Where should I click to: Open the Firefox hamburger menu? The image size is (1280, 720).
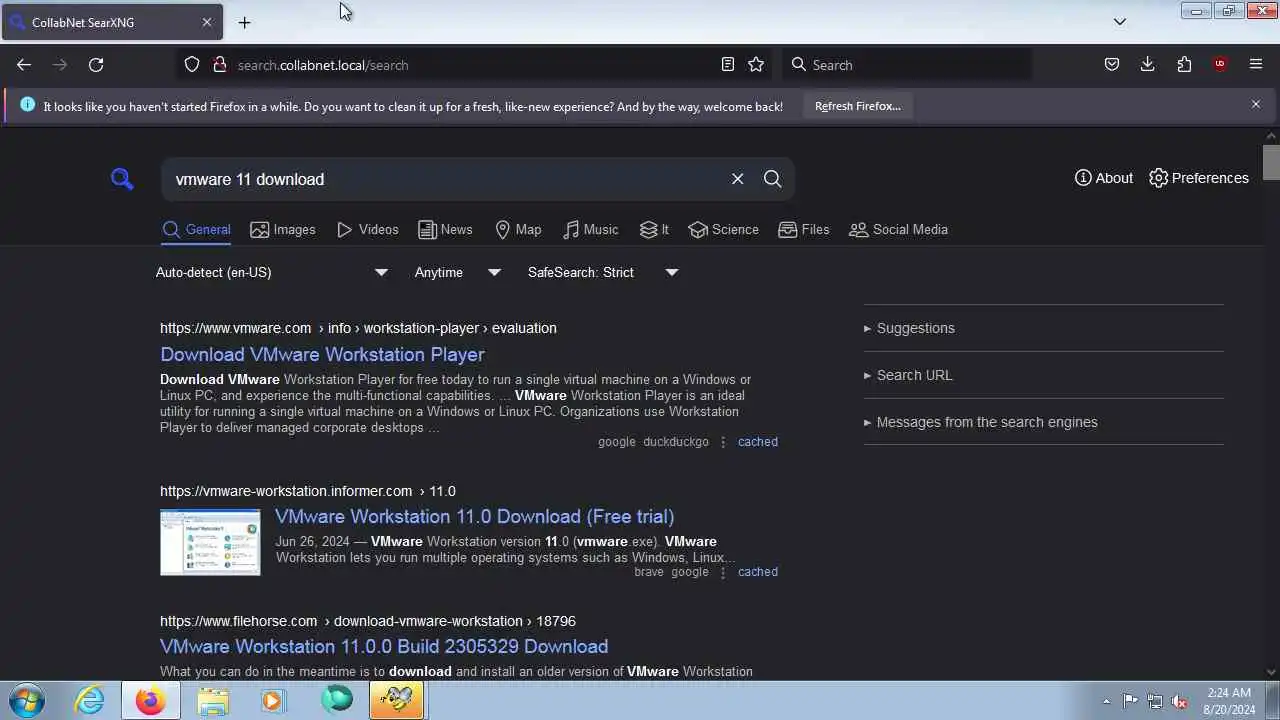click(x=1256, y=65)
